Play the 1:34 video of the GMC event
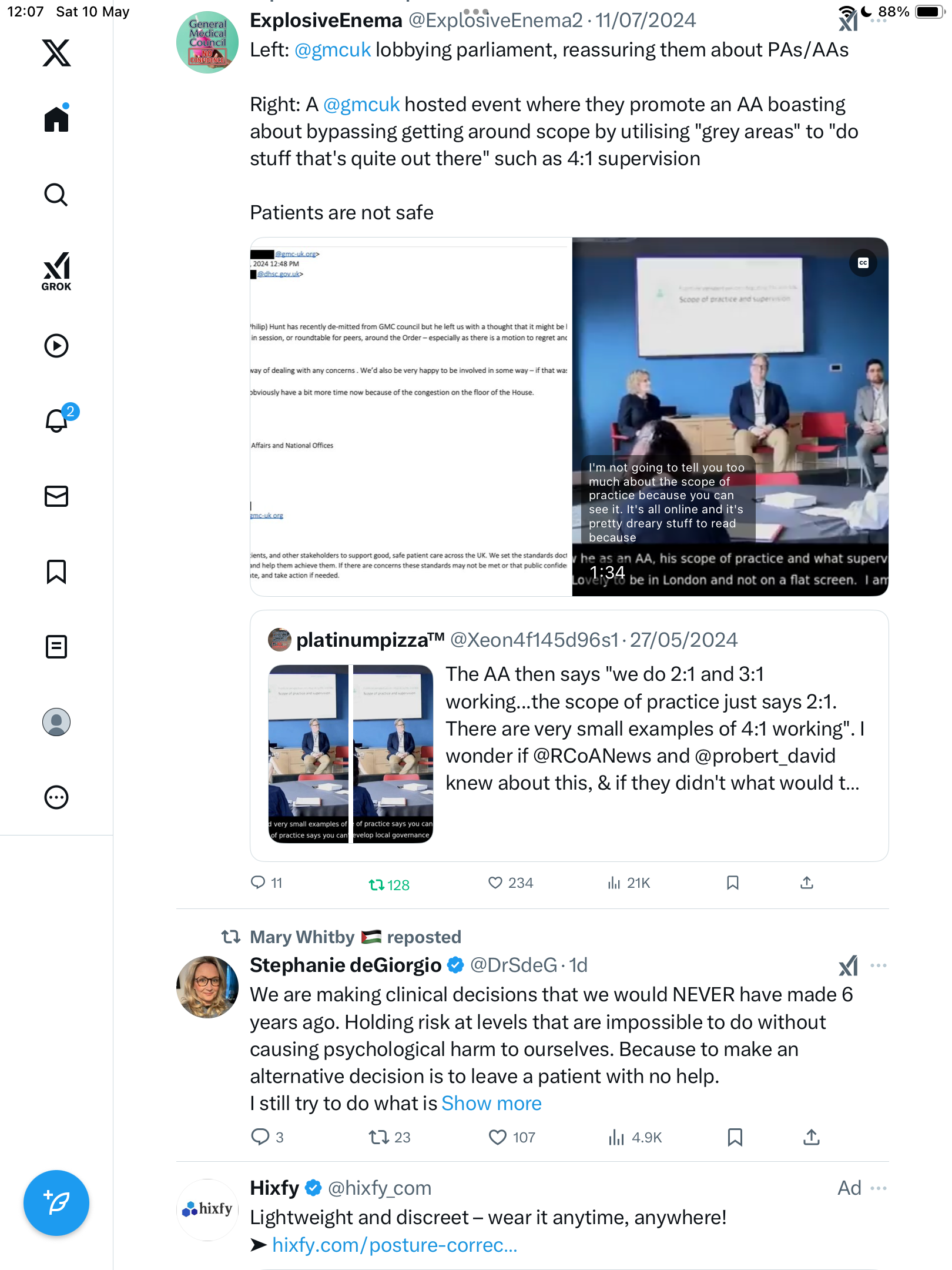 tap(730, 417)
